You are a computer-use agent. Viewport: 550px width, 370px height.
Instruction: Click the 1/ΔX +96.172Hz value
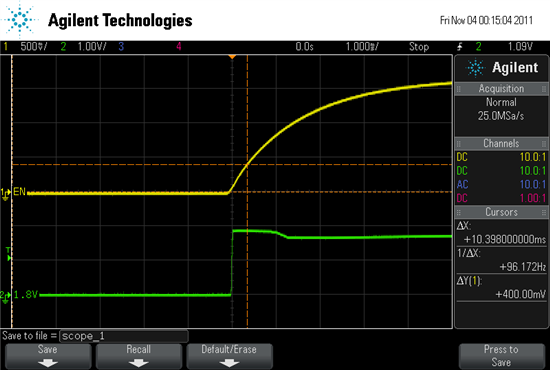coord(523,267)
